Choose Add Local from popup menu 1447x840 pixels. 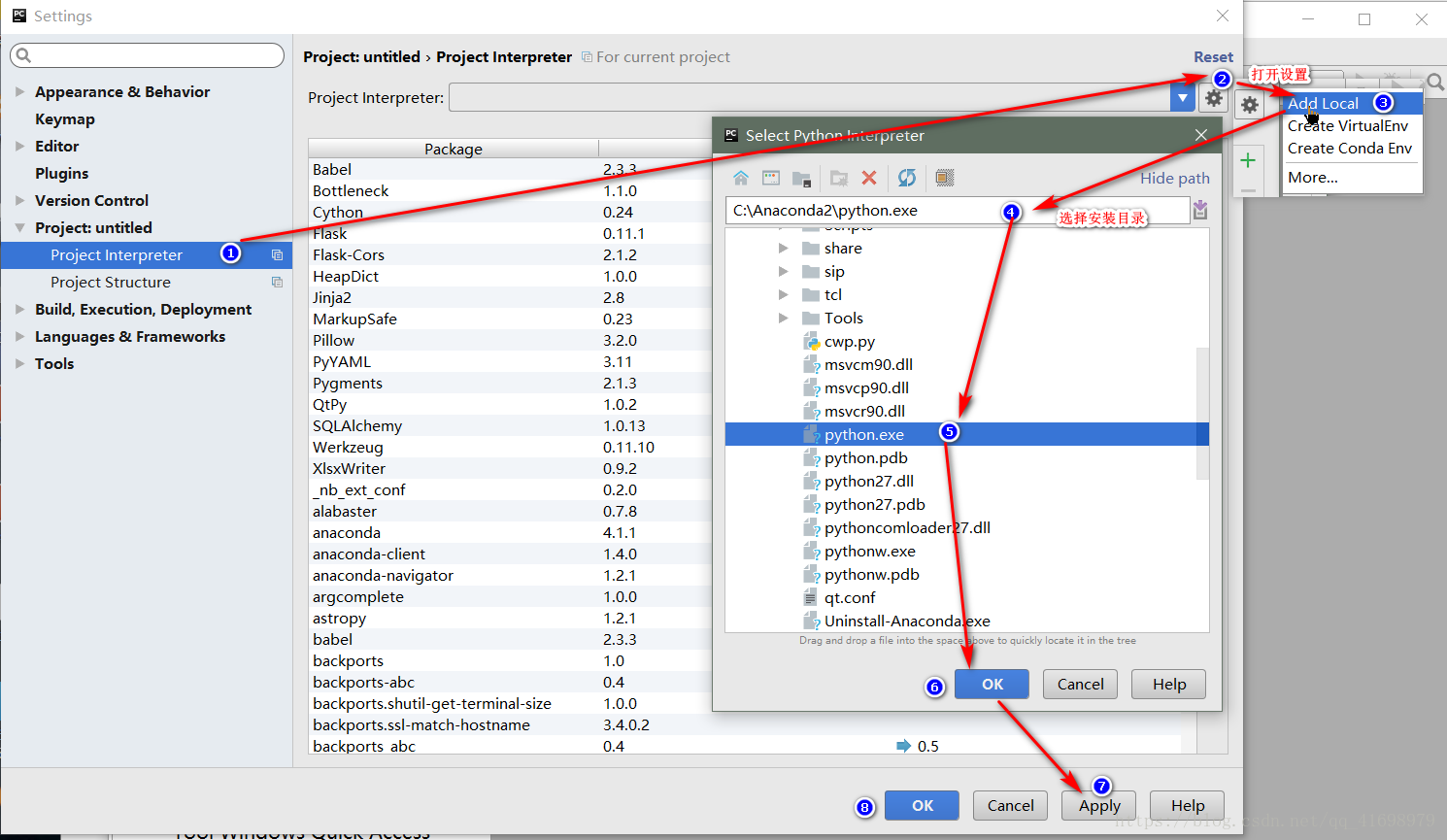1352,103
